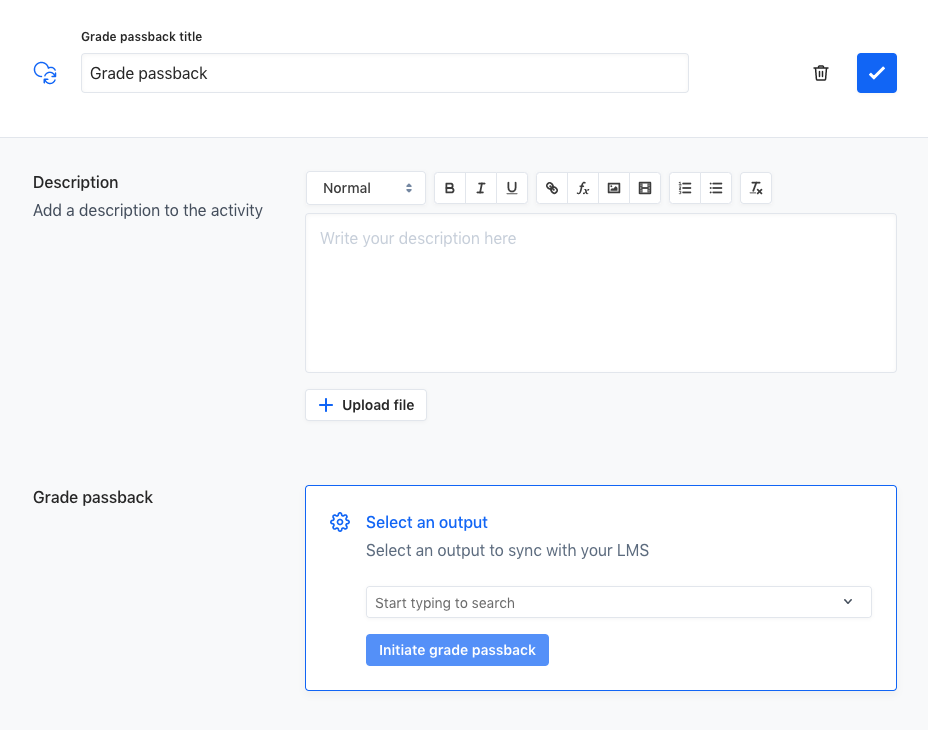Apply underline formatting

tap(511, 187)
